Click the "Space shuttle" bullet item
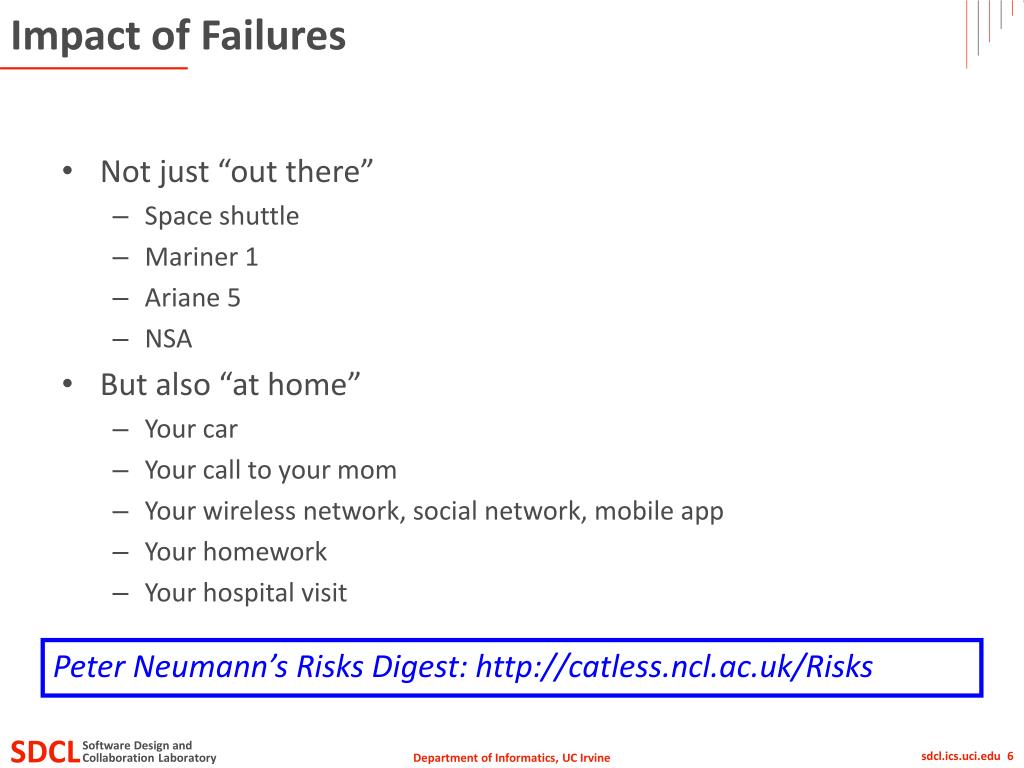 point(221,216)
